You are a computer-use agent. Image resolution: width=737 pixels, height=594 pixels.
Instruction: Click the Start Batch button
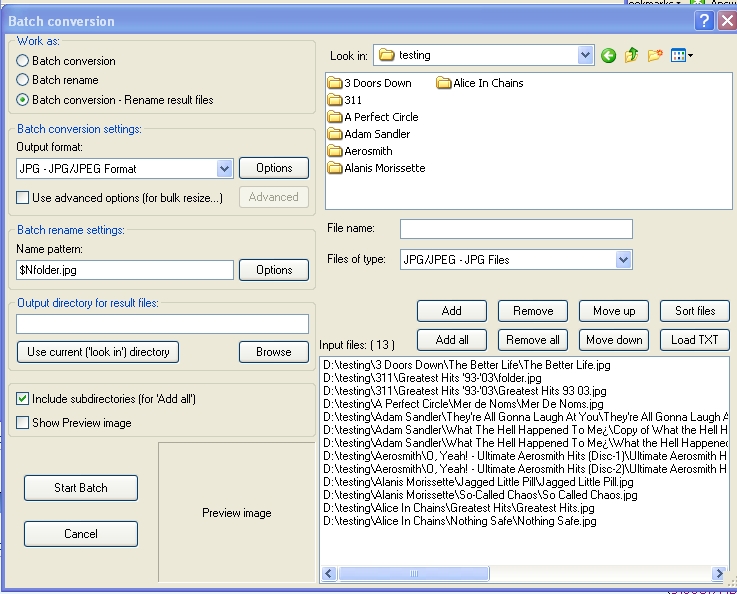[x=81, y=488]
